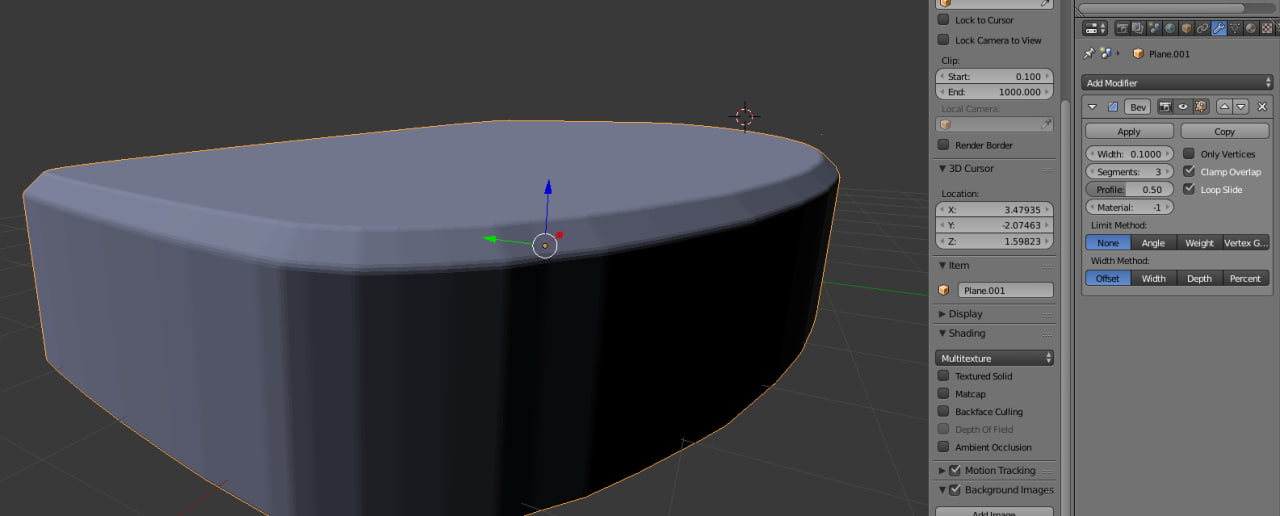Image resolution: width=1280 pixels, height=516 pixels.
Task: Click the blue Z axis manipulator arrow
Action: click(548, 187)
